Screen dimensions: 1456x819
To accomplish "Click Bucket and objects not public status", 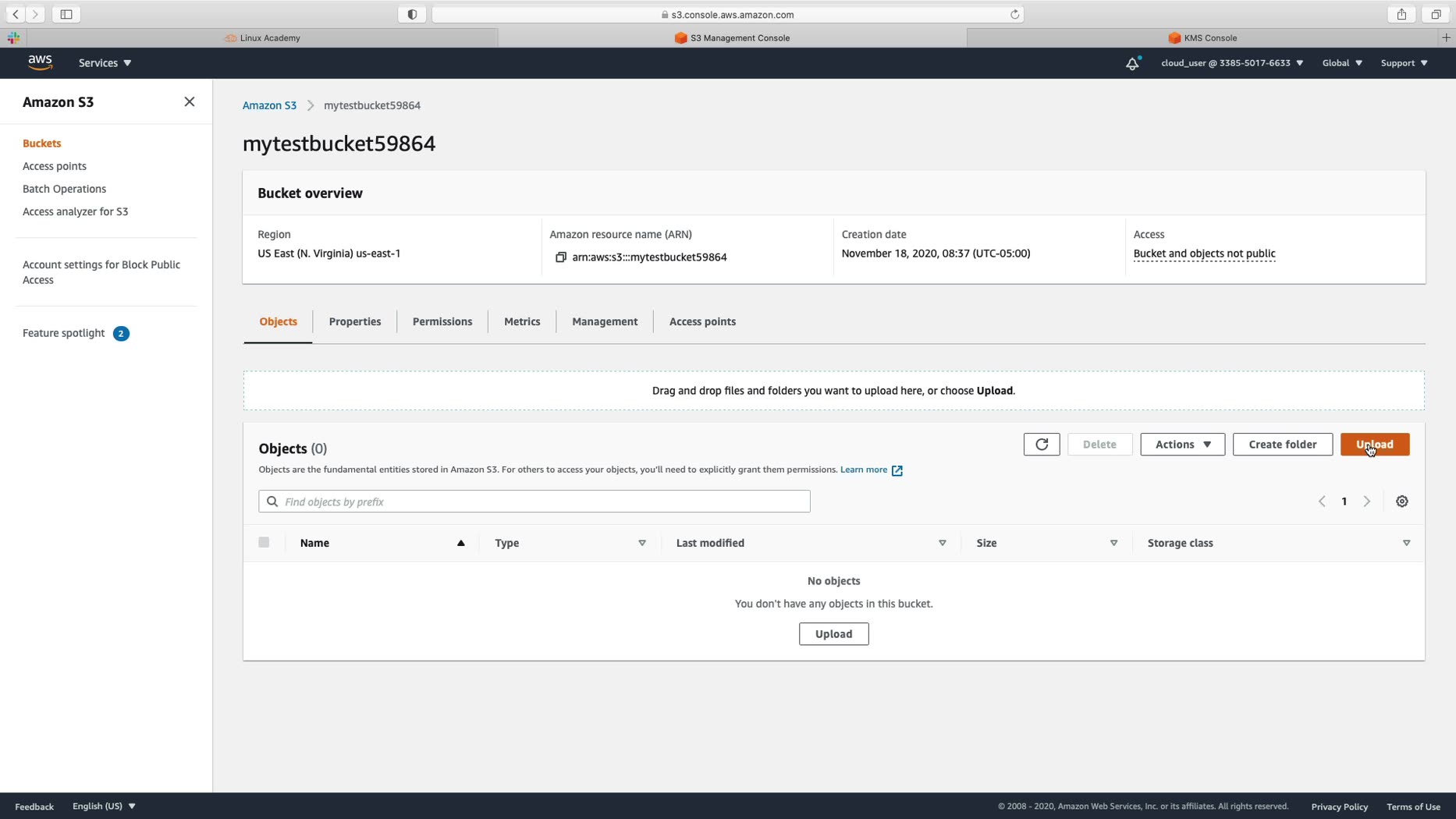I will [1204, 253].
